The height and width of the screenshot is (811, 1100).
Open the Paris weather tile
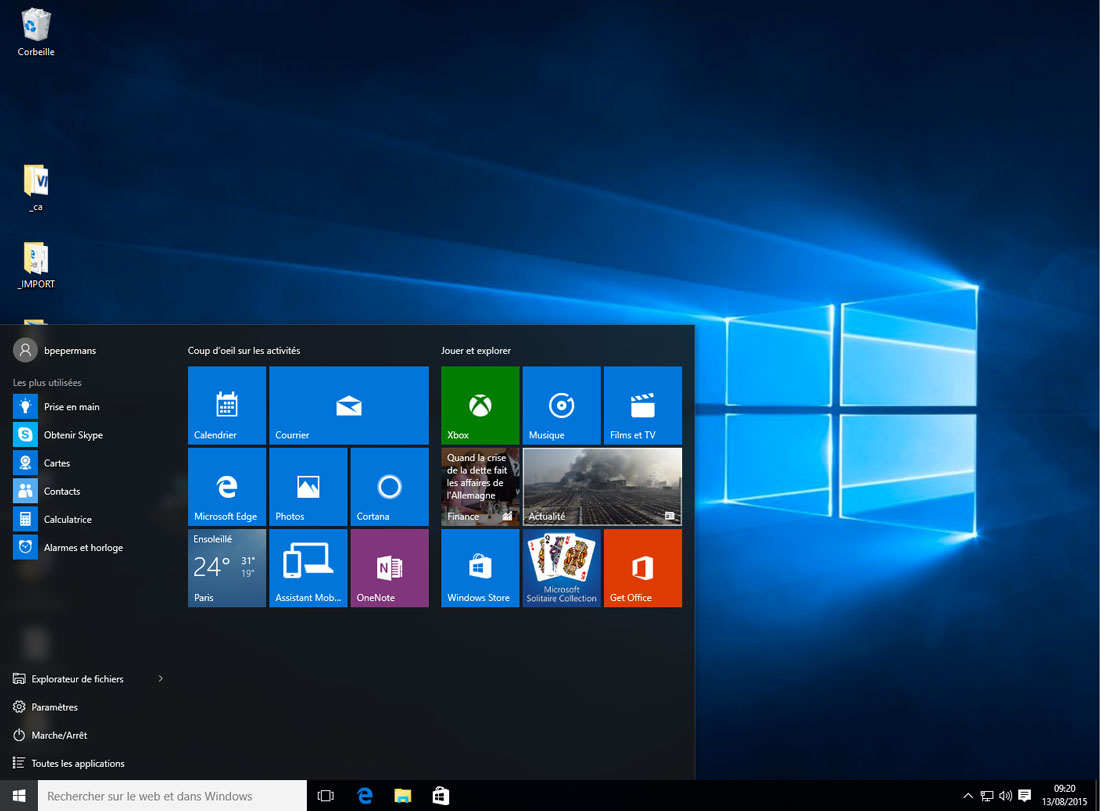[227, 568]
